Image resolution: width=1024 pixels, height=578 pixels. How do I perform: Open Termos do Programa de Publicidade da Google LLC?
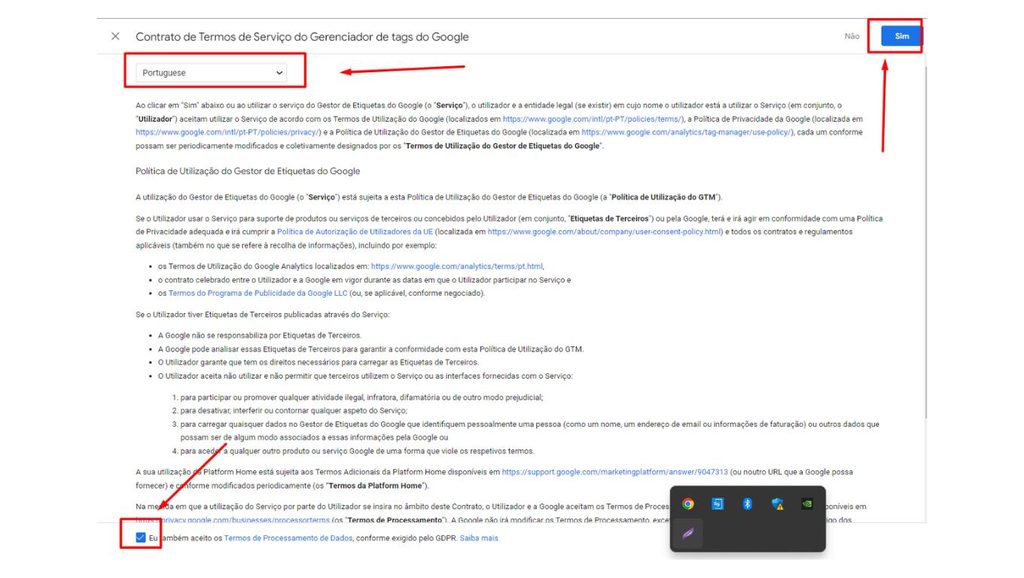258,293
